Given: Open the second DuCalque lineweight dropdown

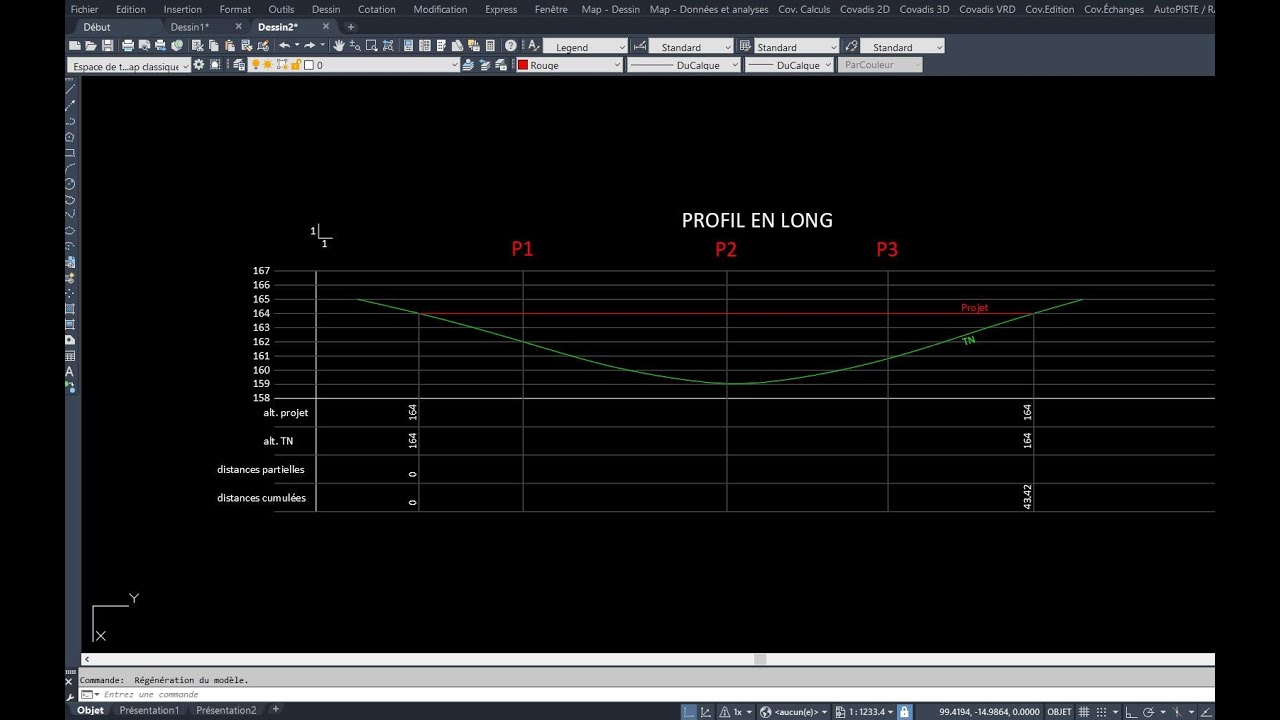Looking at the screenshot, I should [x=789, y=65].
